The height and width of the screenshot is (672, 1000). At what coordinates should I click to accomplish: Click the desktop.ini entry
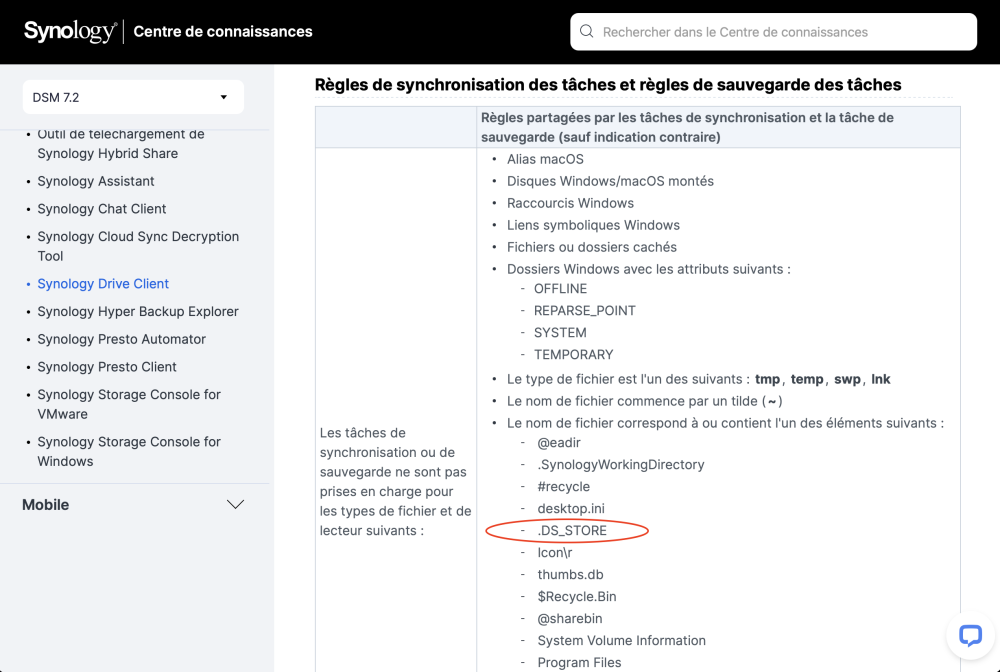coord(571,509)
